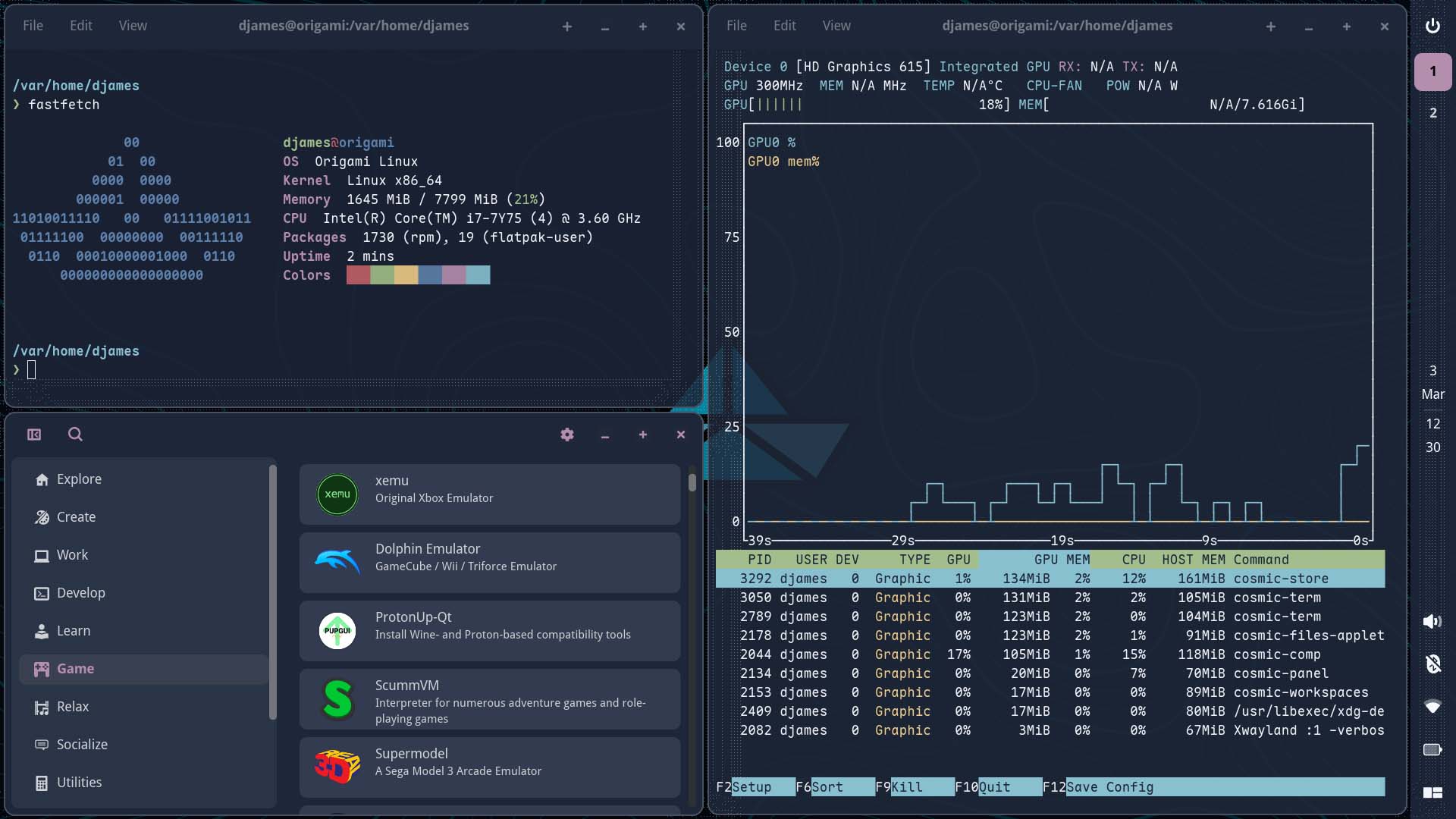Open ScummVM adventure game interpreter
The height and width of the screenshot is (819, 1456).
(489, 699)
